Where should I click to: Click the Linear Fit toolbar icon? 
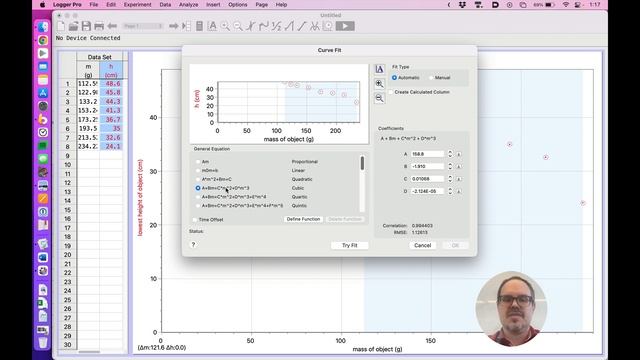302,26
